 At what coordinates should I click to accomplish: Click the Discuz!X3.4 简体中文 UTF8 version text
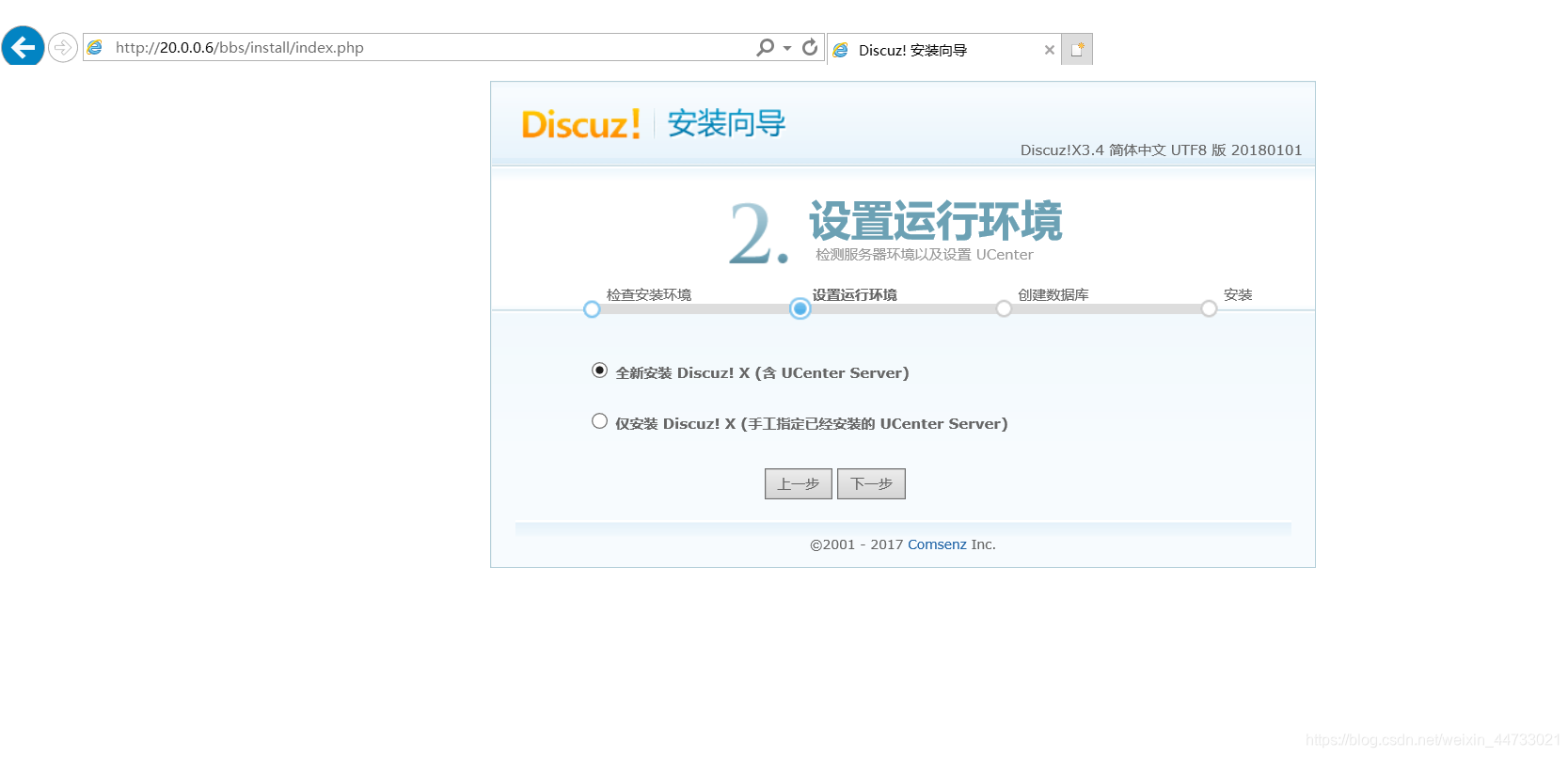pos(1162,150)
